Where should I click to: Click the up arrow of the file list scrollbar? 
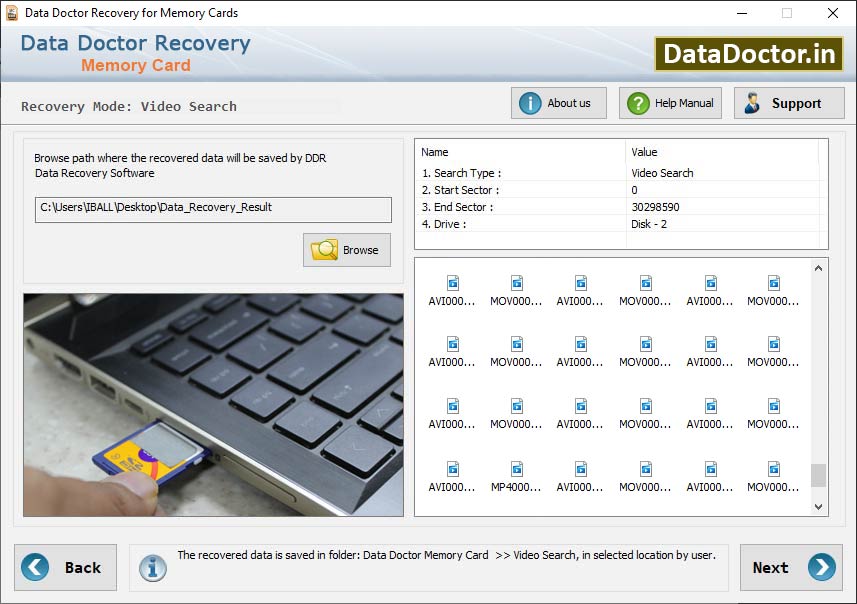[819, 267]
